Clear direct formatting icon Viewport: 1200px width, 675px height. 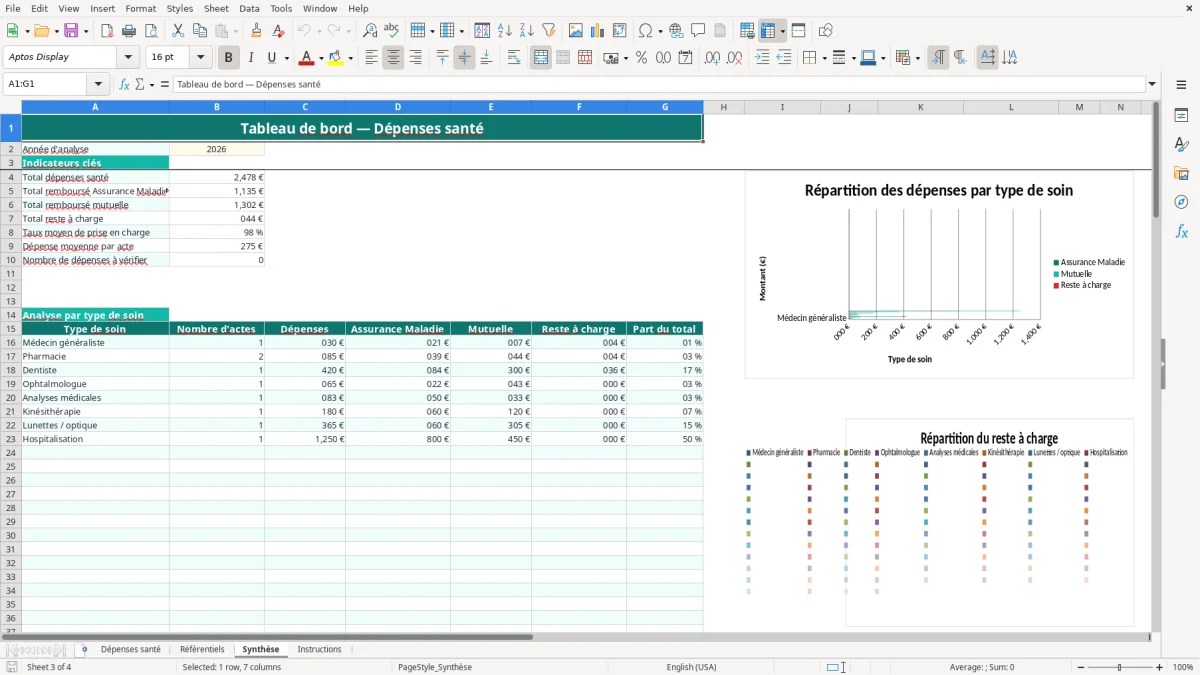[279, 31]
